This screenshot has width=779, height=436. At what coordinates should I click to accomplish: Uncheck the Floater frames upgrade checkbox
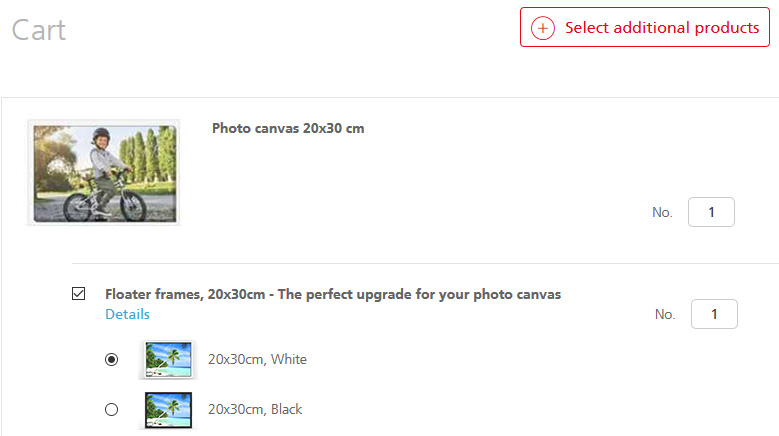78,294
